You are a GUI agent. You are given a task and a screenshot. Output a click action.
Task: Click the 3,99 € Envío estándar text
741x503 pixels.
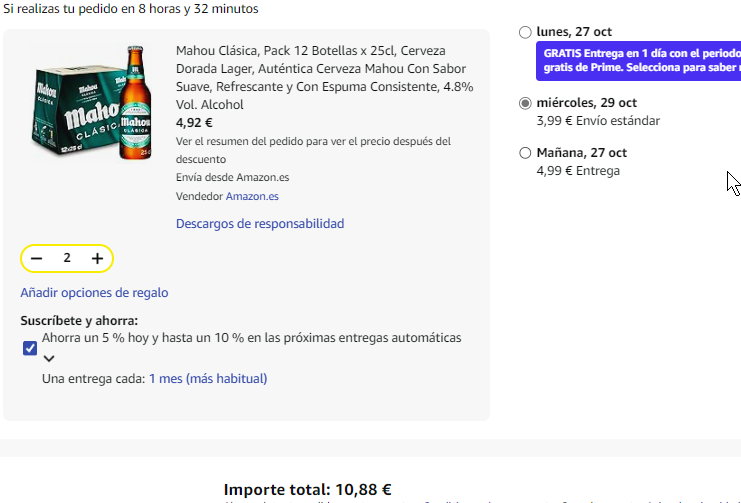coord(598,121)
